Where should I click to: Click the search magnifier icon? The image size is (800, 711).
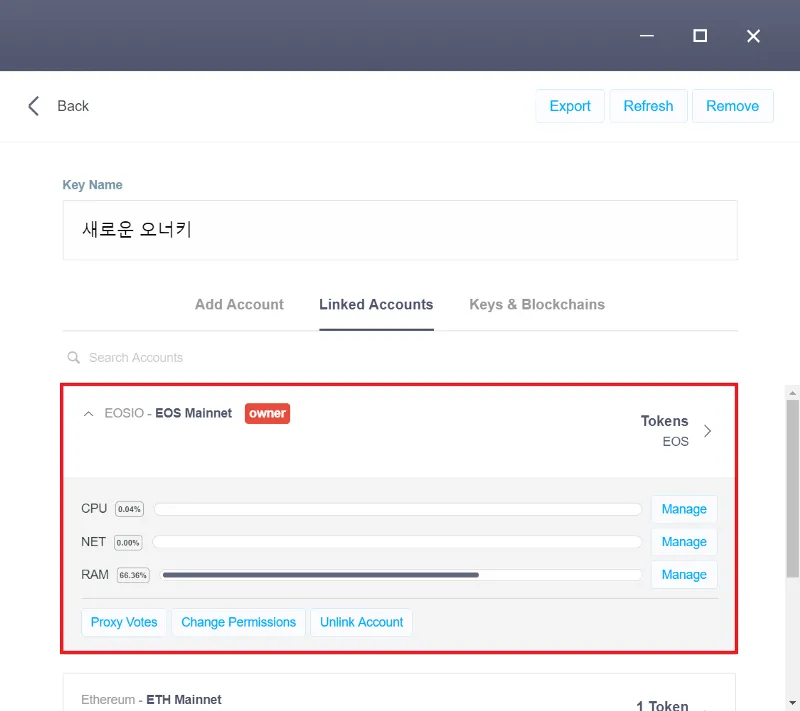click(73, 358)
